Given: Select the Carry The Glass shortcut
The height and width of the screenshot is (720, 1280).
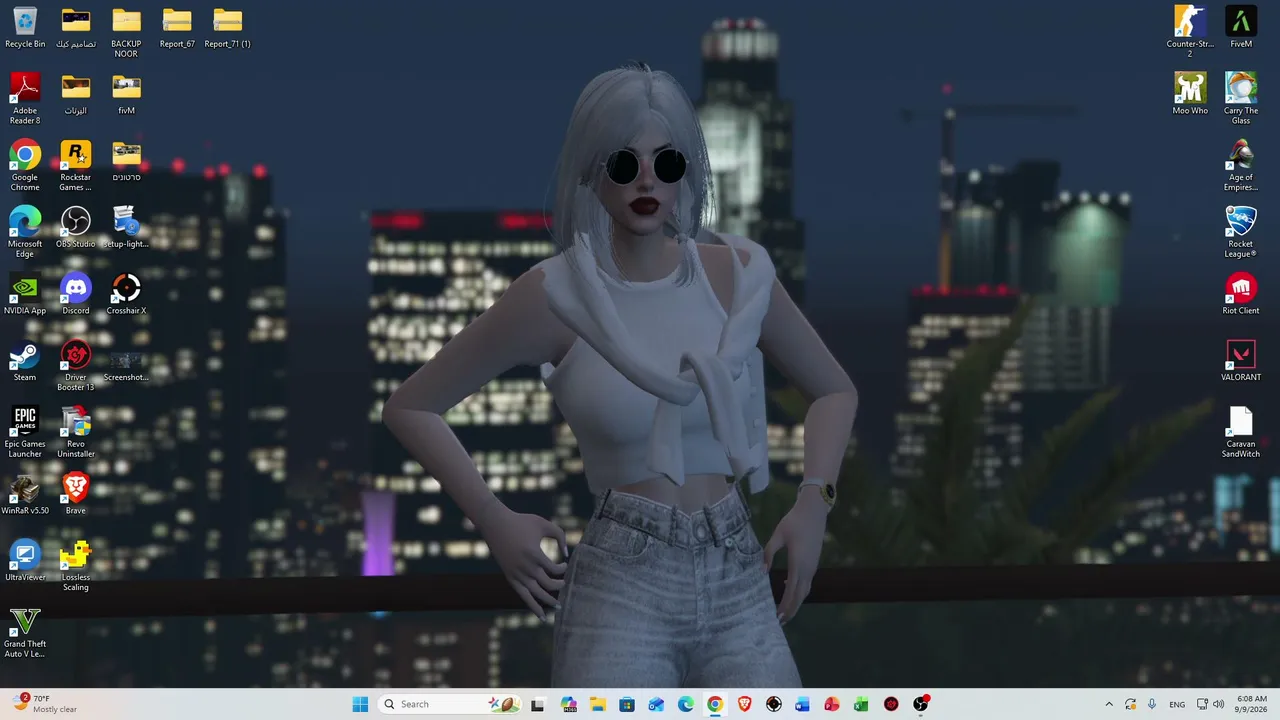Looking at the screenshot, I should pos(1241,98).
